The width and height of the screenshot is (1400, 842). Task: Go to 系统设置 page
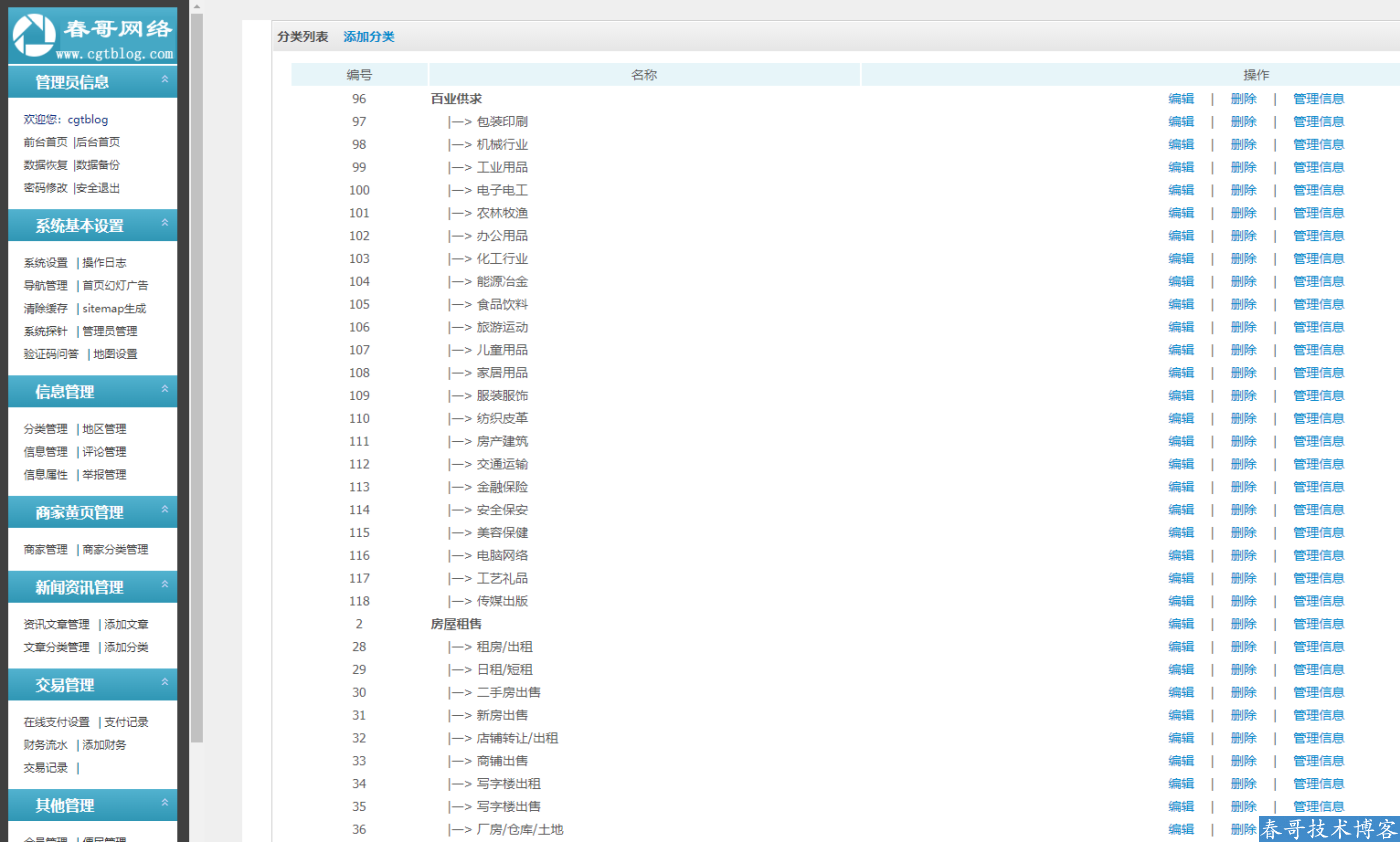[46, 263]
